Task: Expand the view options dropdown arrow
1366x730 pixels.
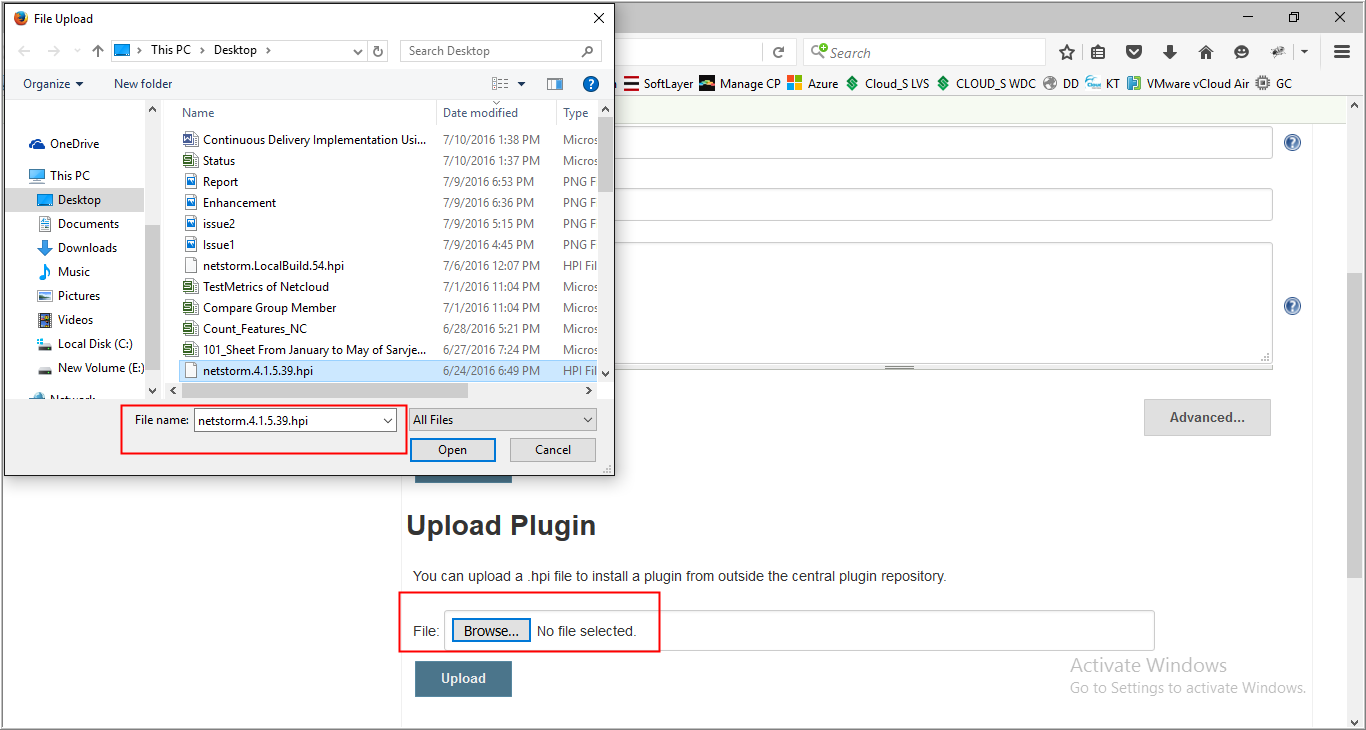Action: coord(522,84)
